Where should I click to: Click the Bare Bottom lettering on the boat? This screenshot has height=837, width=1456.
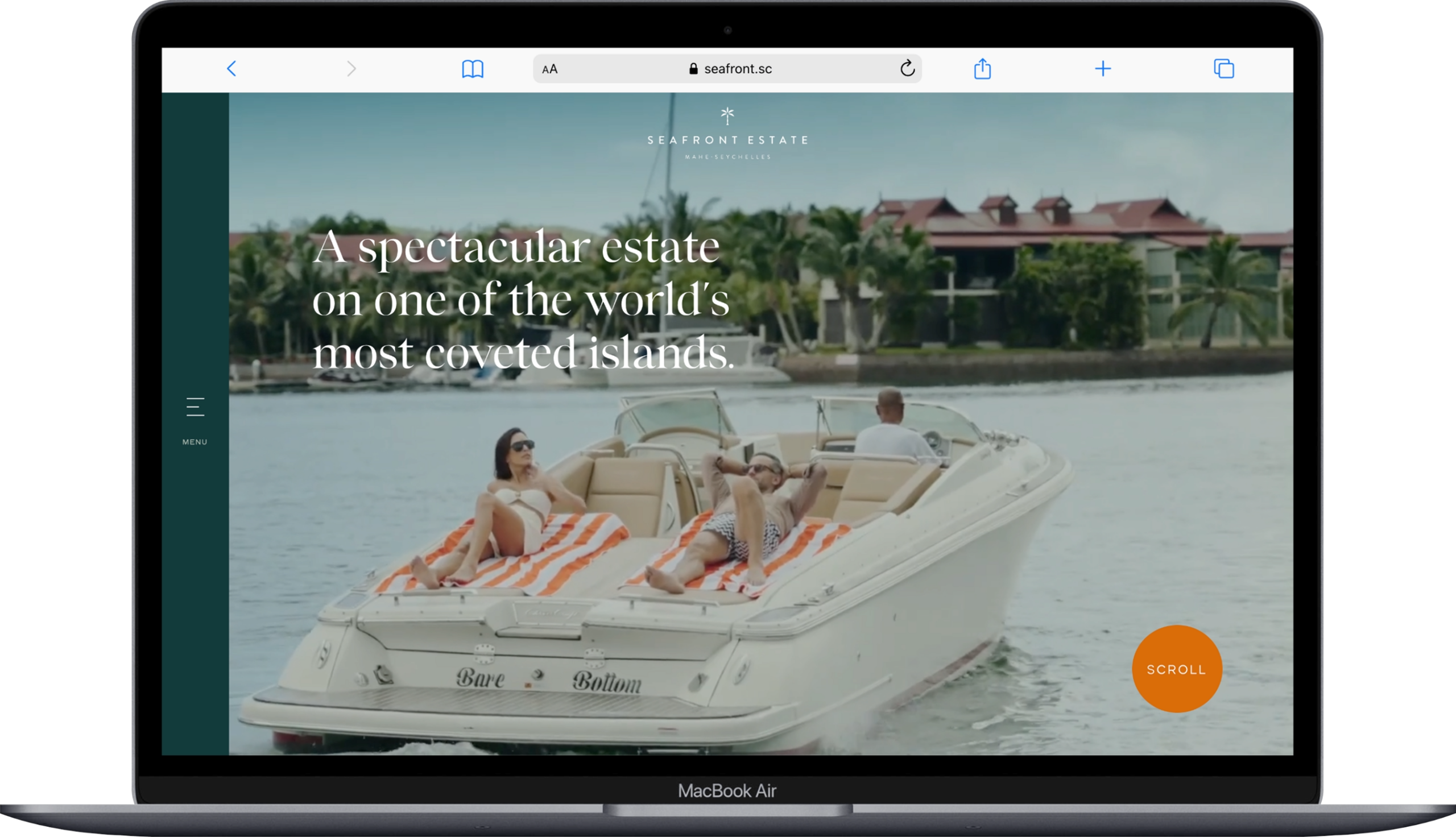pos(548,680)
